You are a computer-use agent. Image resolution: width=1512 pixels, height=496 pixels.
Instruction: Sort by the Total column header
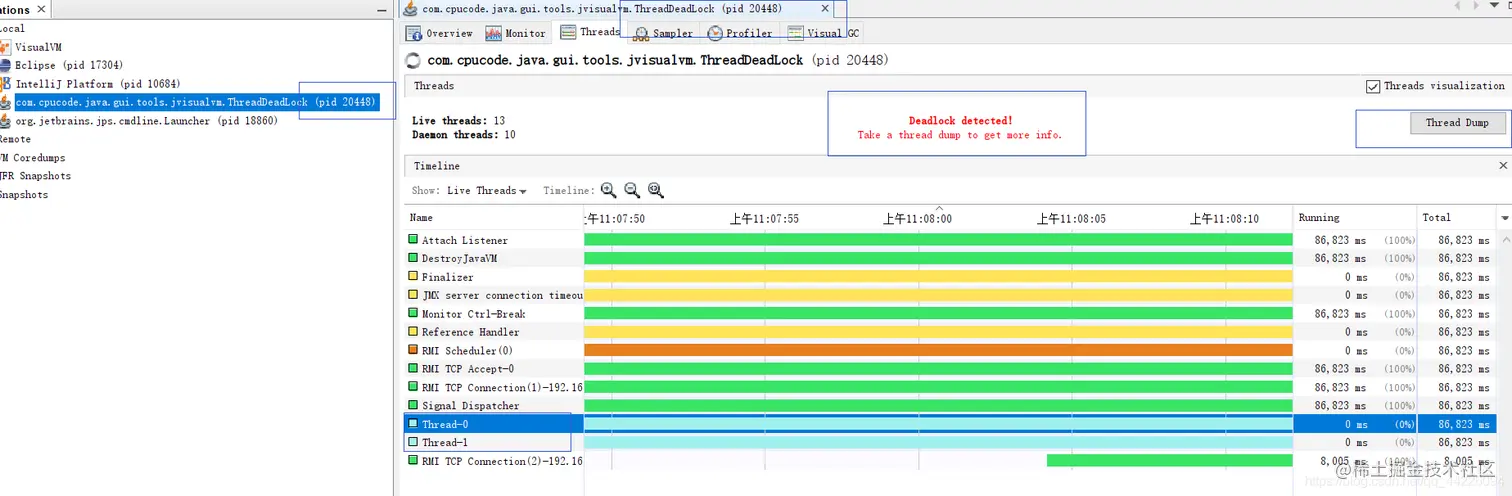1457,217
